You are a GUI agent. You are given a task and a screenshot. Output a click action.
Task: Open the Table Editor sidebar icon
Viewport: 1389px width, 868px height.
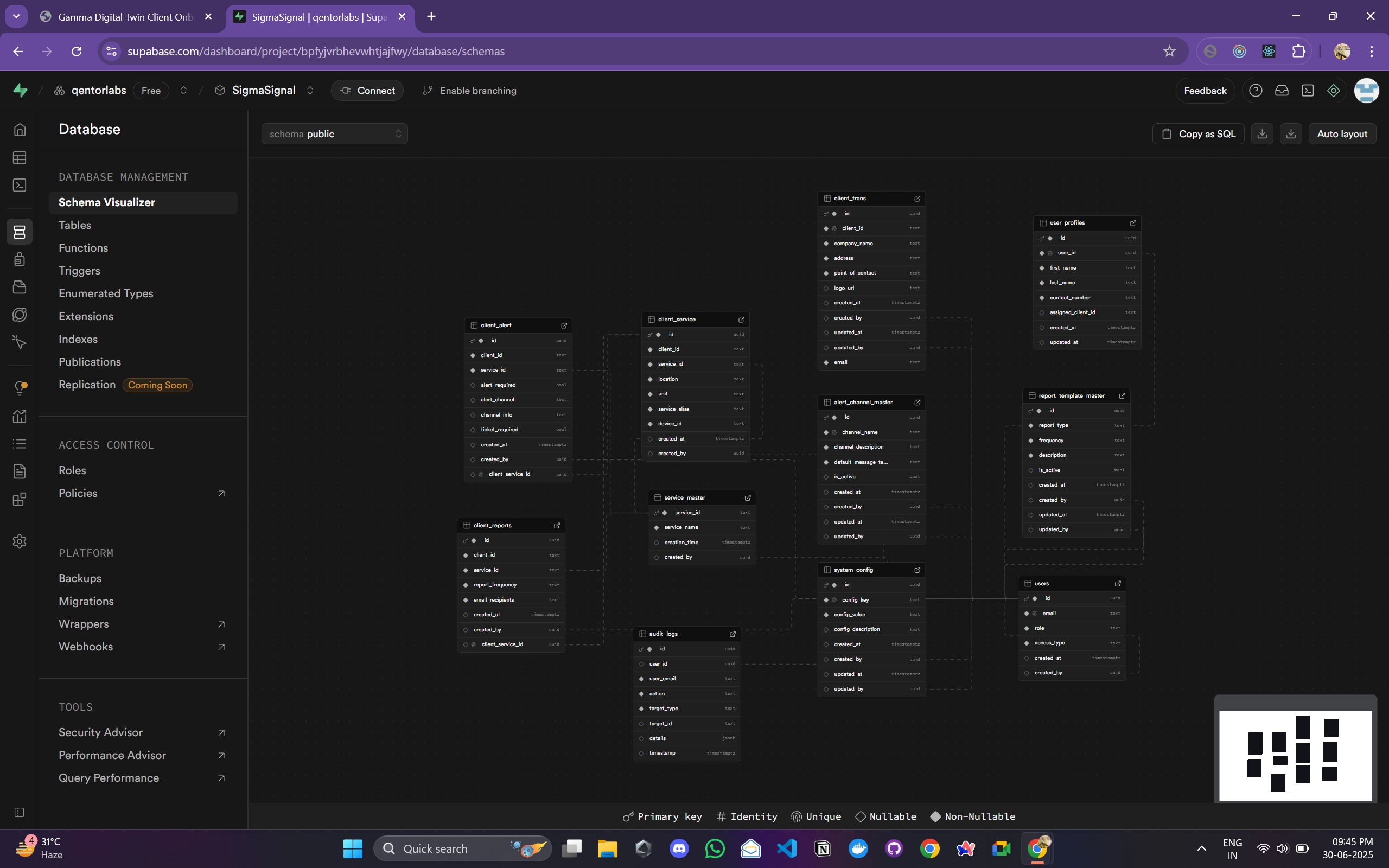pyautogui.click(x=20, y=157)
